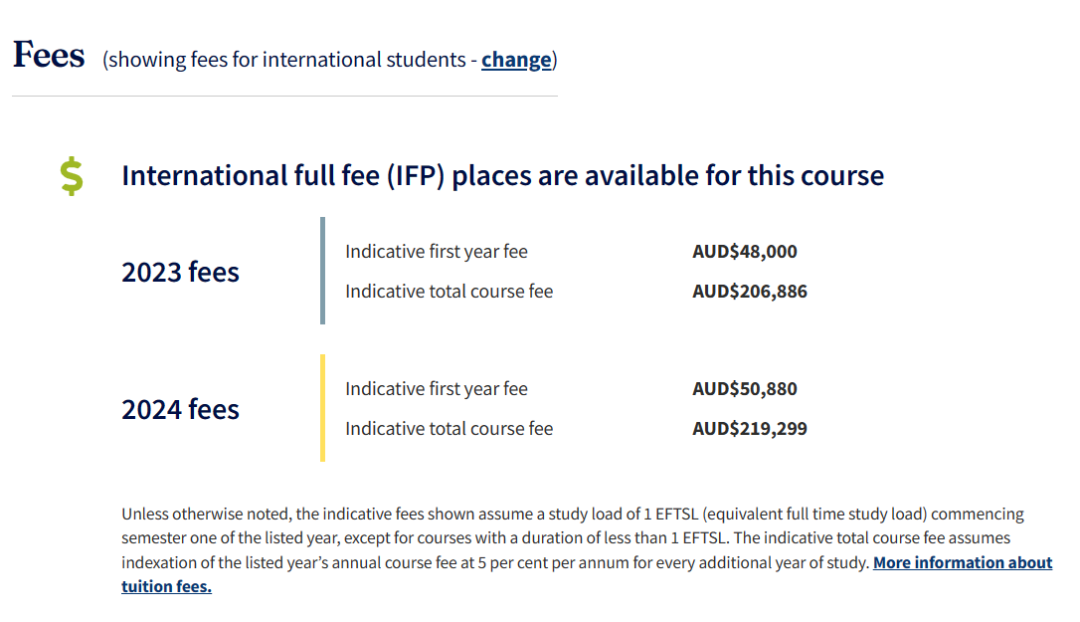Select the 'International full fee (IFP)' heading
The height and width of the screenshot is (622, 1080).
(503, 176)
